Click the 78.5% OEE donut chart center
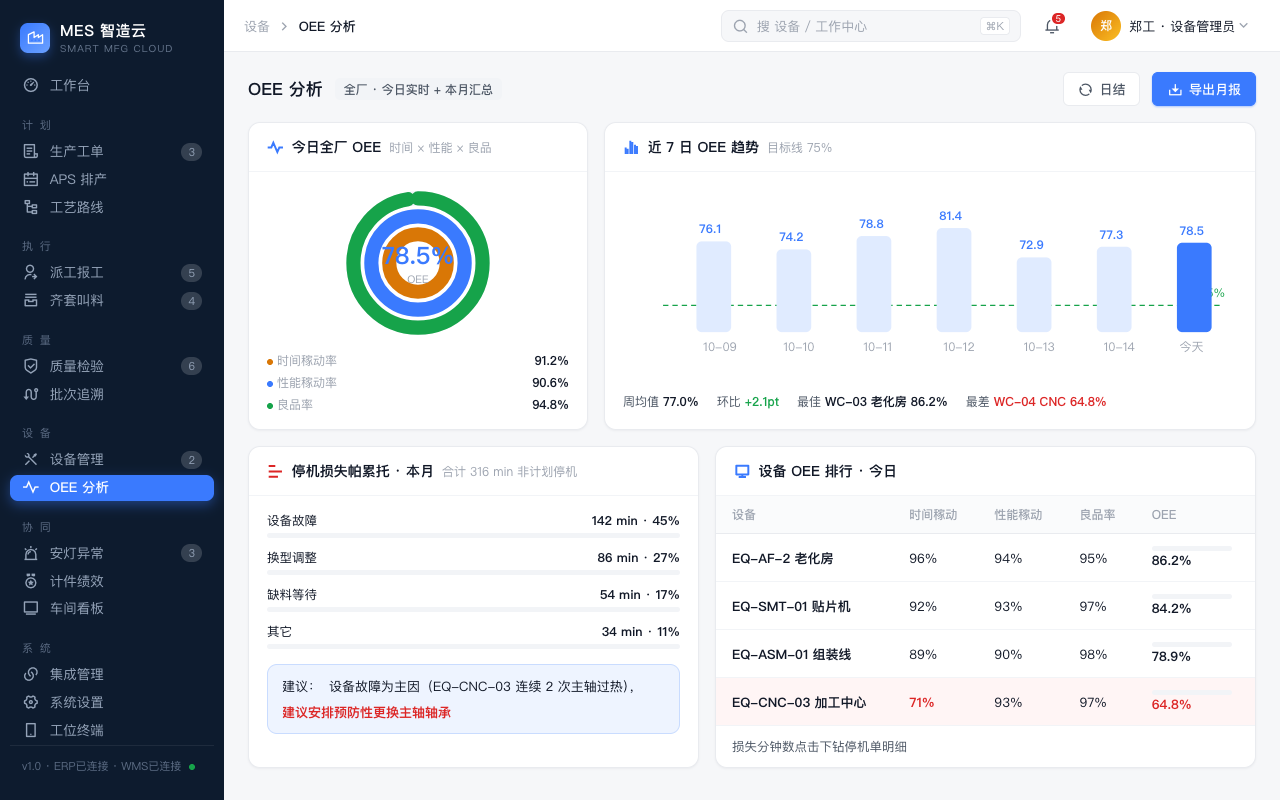Image resolution: width=1280 pixels, height=800 pixels. [418, 262]
